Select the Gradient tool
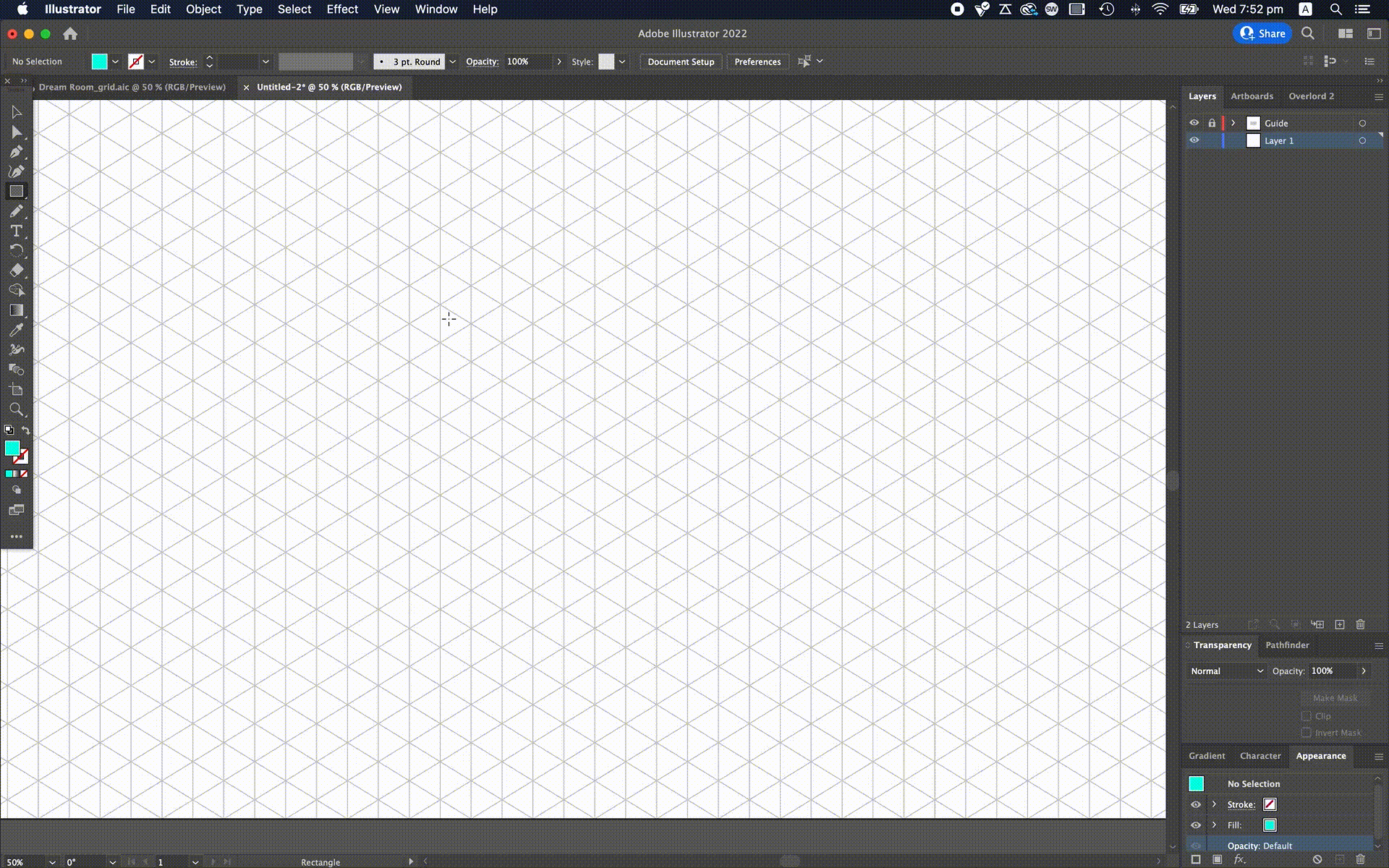 point(16,310)
